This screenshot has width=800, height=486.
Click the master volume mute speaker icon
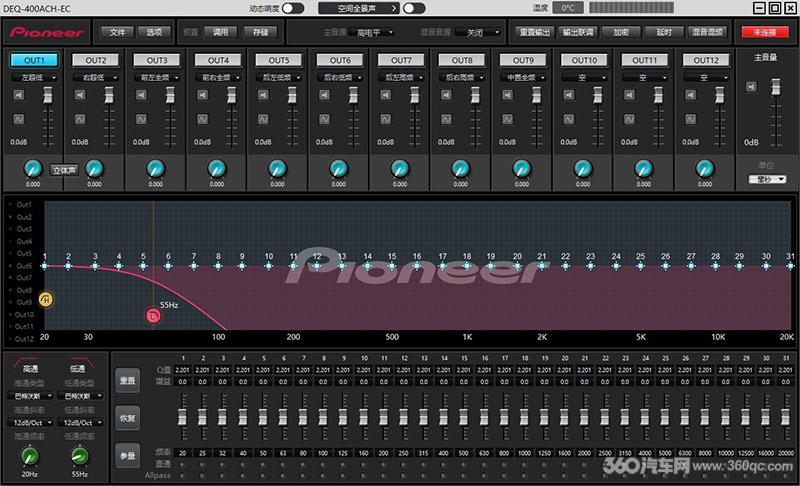pyautogui.click(x=752, y=87)
